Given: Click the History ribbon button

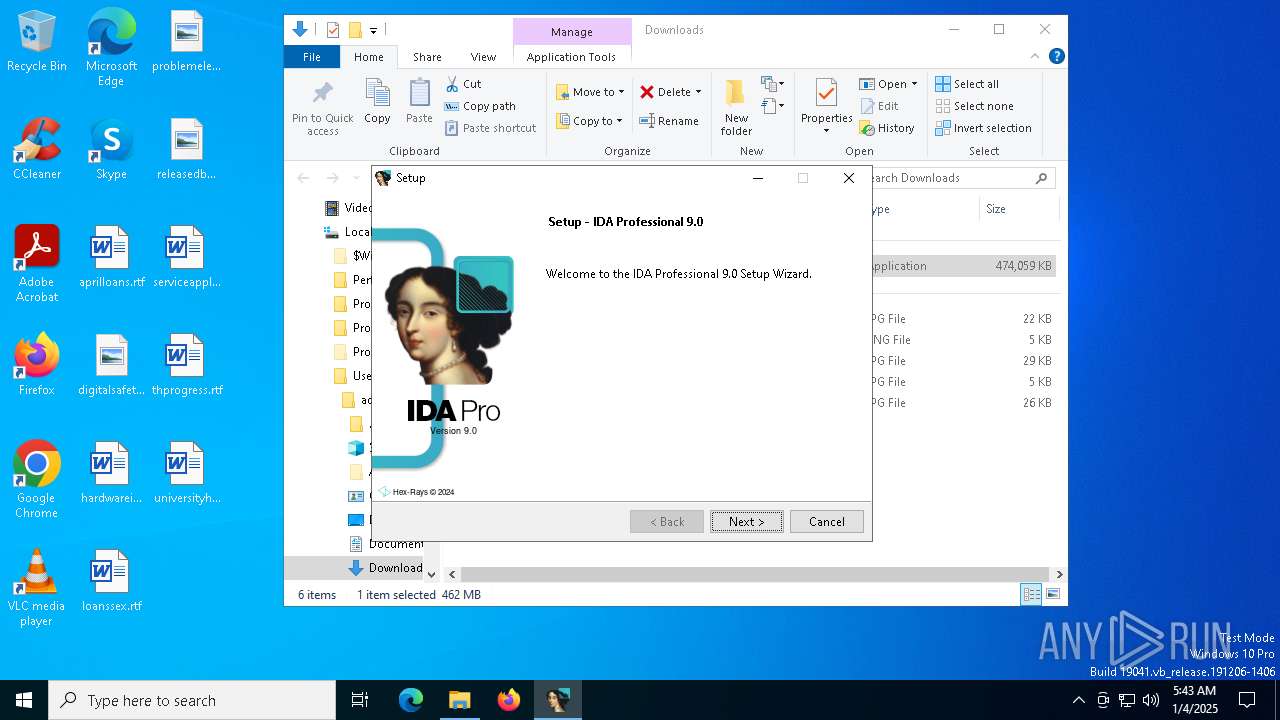Looking at the screenshot, I should 887,128.
